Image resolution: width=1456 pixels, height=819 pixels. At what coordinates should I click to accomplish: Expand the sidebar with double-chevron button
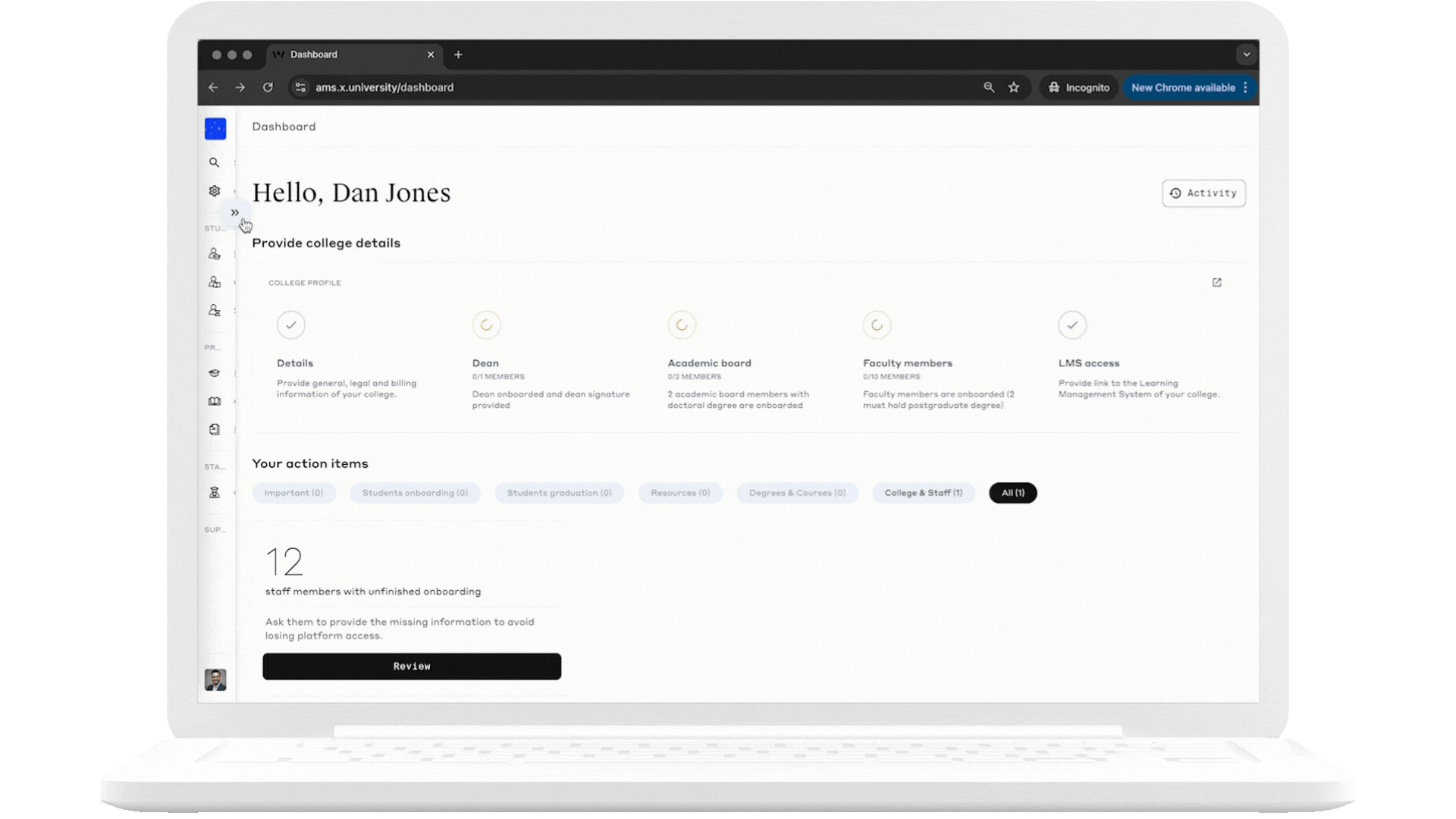pos(235,213)
